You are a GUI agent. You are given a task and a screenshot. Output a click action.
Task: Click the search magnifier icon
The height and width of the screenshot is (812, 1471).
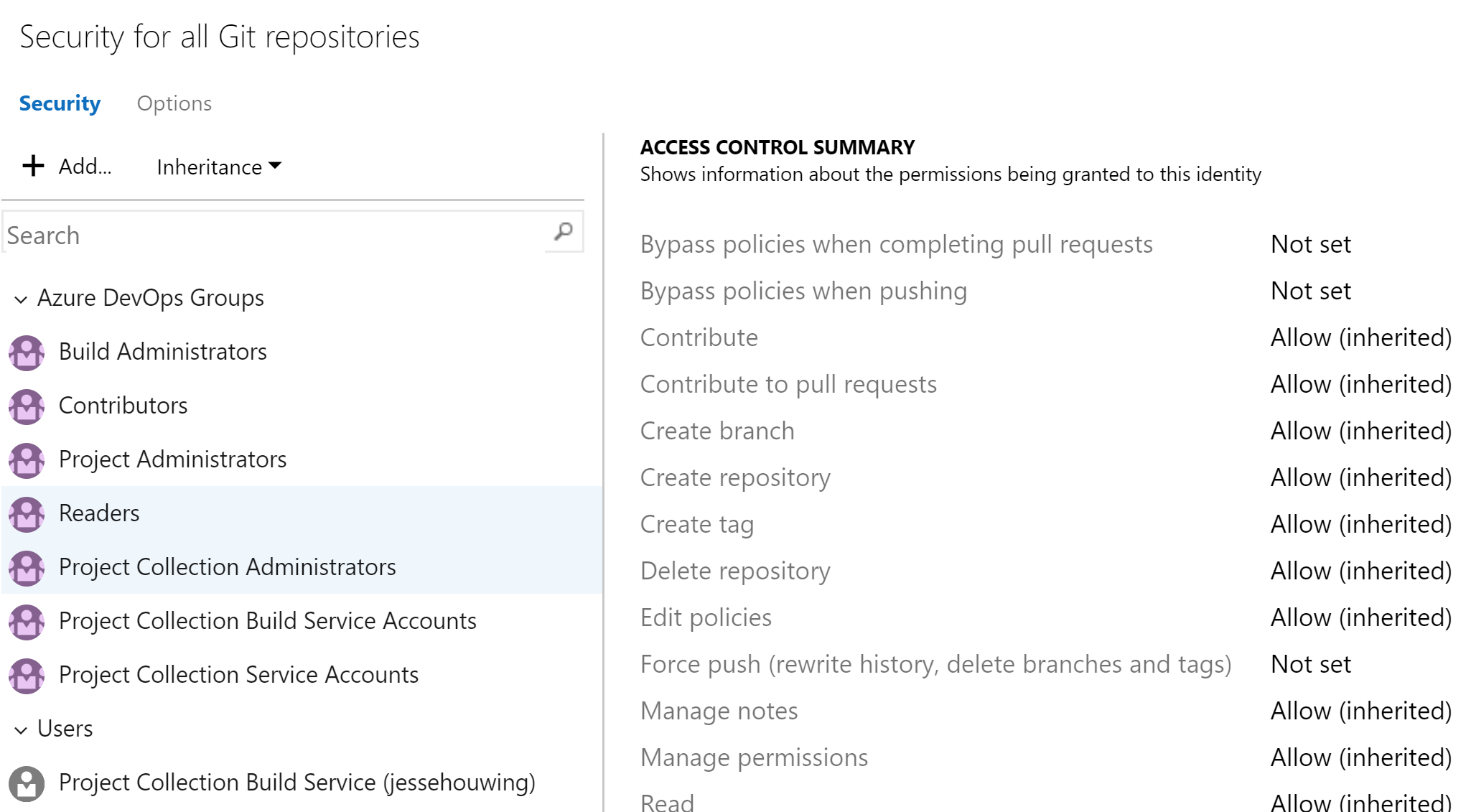(564, 232)
